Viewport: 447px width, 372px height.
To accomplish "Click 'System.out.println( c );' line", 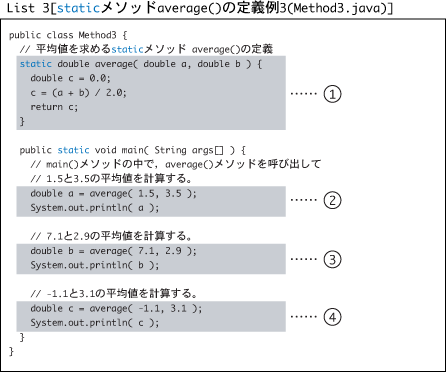I will point(95,323).
